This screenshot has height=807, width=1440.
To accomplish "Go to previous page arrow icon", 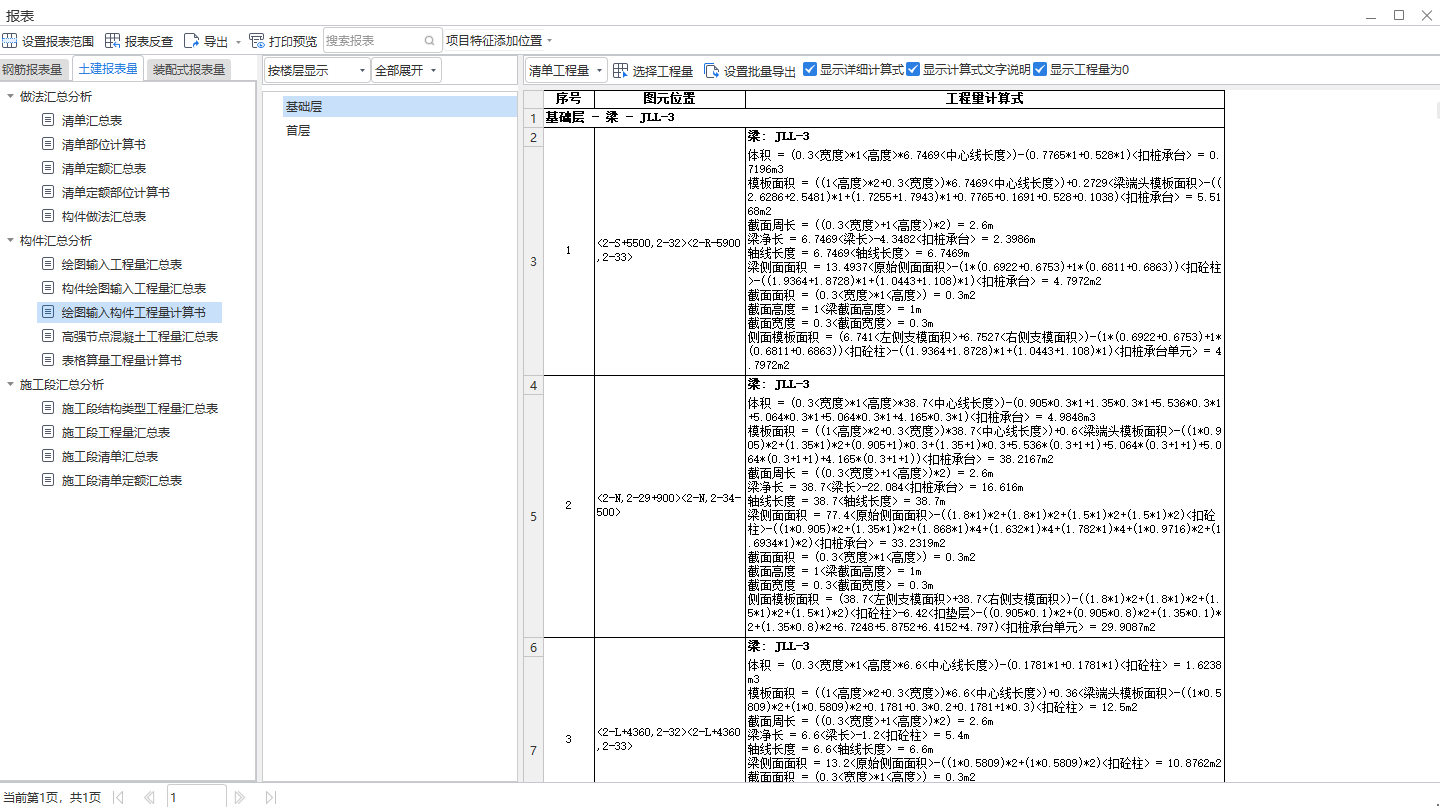I will (x=149, y=797).
